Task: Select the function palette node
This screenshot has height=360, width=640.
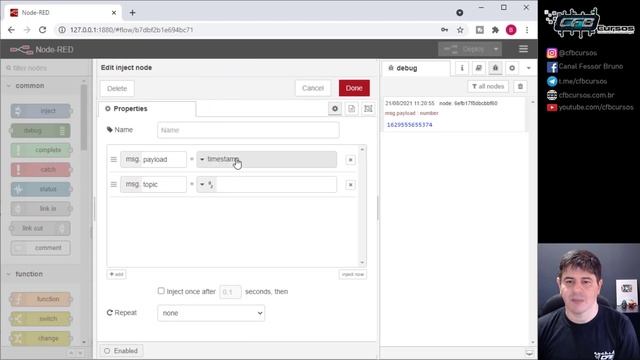Action: (41, 299)
